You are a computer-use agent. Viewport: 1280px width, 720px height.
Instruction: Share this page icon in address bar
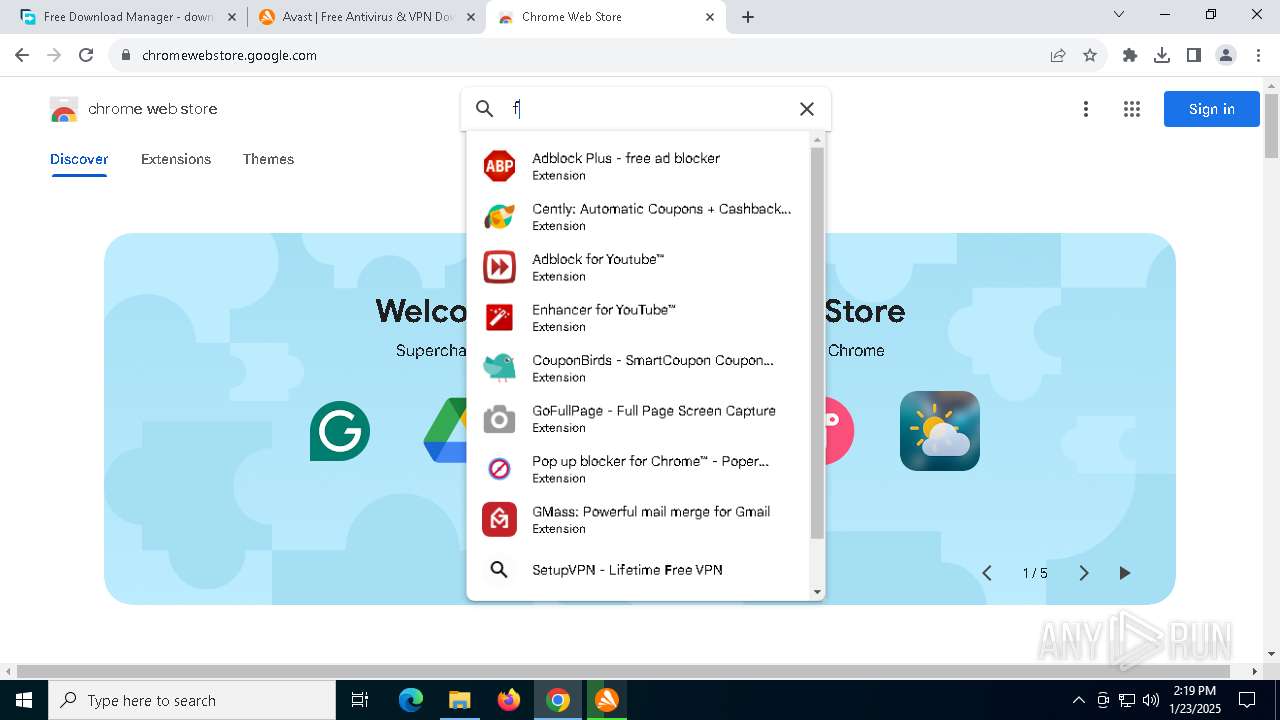click(1058, 55)
